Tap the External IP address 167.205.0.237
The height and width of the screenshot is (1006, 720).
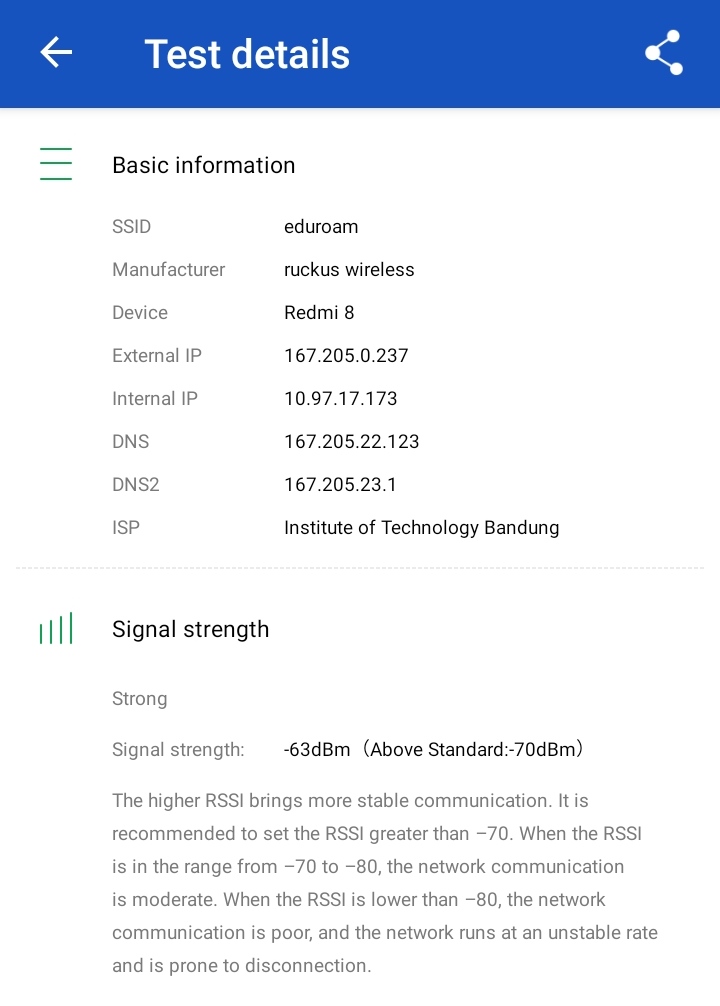click(346, 356)
